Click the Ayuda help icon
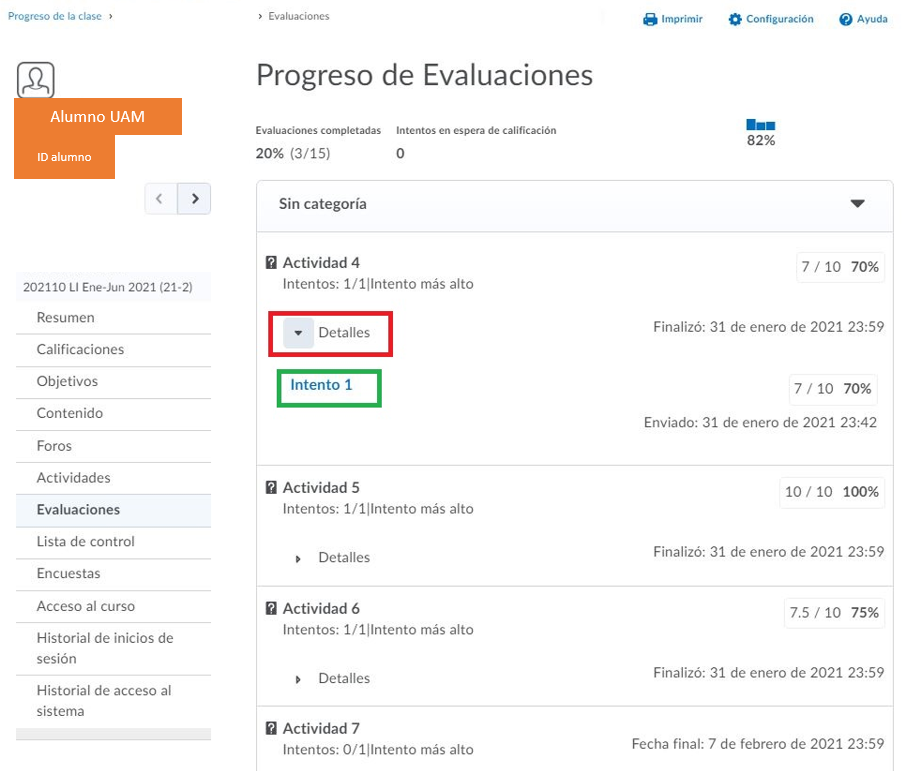 click(846, 19)
